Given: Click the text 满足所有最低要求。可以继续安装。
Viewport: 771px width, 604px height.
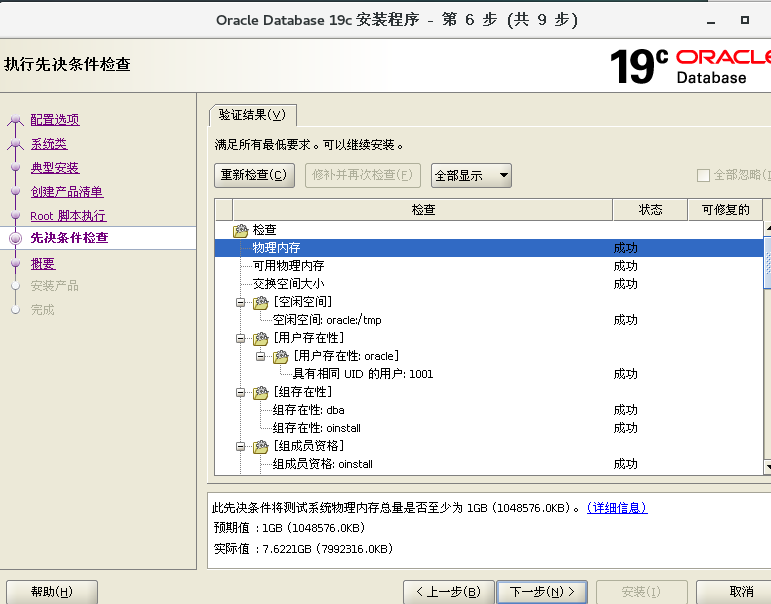Looking at the screenshot, I should (309, 145).
